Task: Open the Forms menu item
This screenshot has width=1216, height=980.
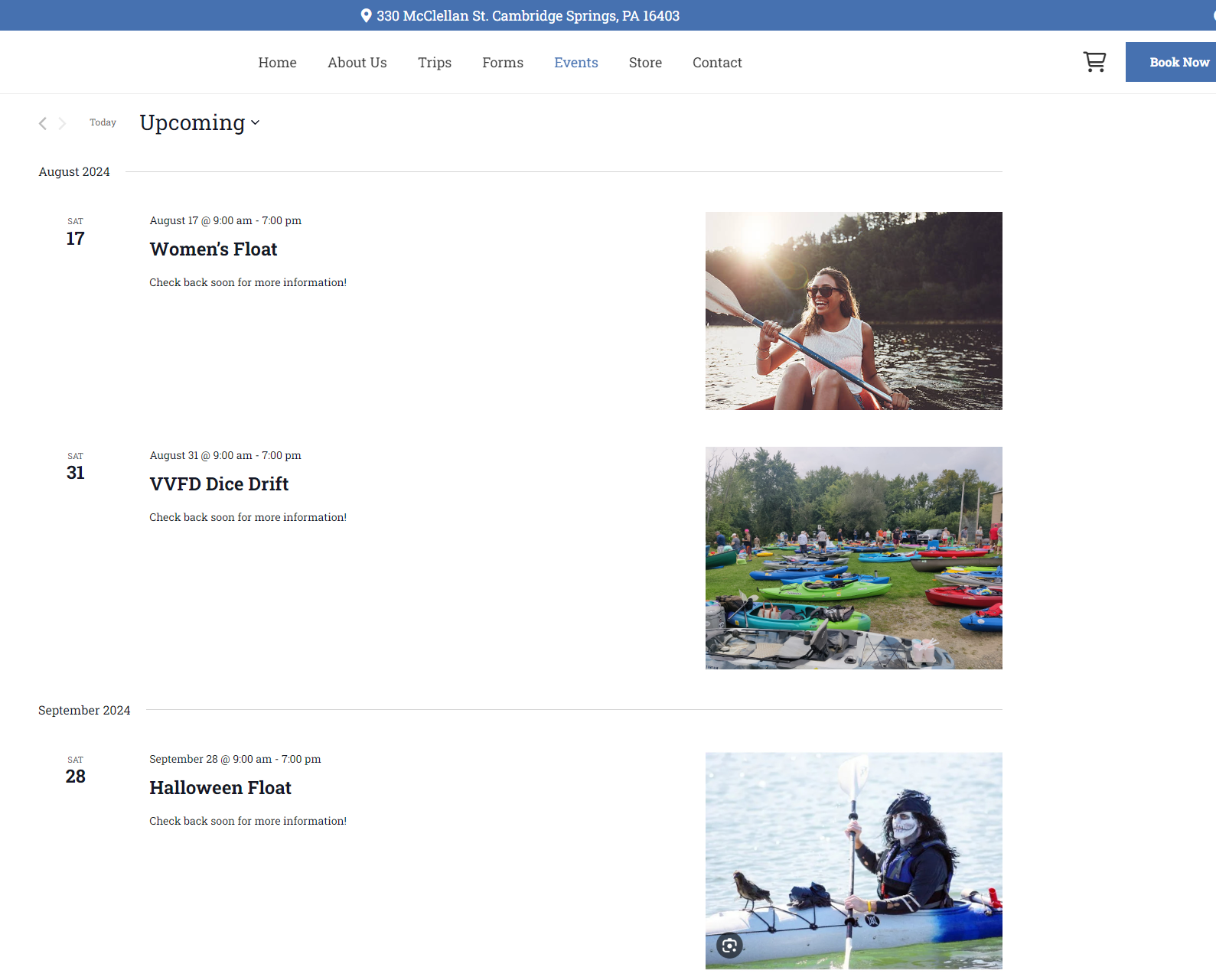Action: pyautogui.click(x=503, y=63)
